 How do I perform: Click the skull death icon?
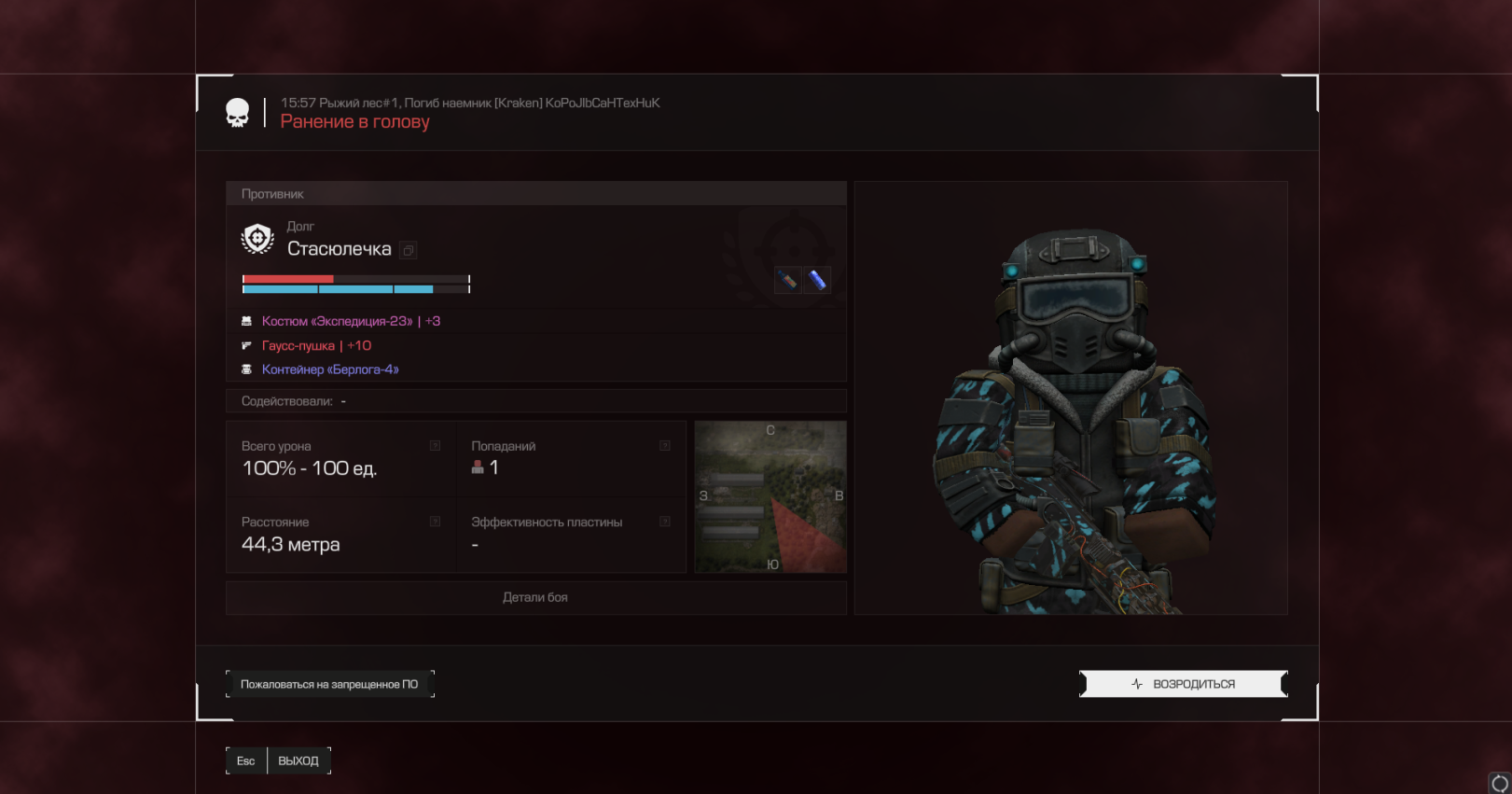click(238, 113)
